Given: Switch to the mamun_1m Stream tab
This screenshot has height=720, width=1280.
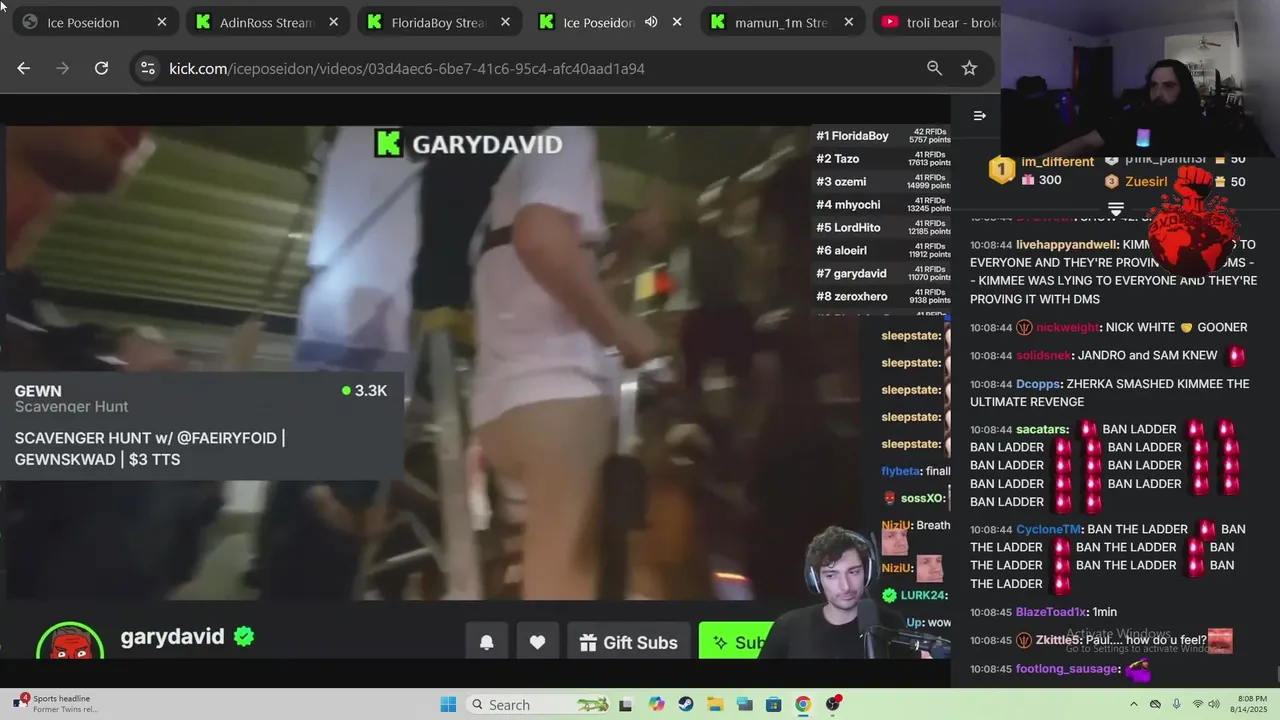Looking at the screenshot, I should [781, 22].
